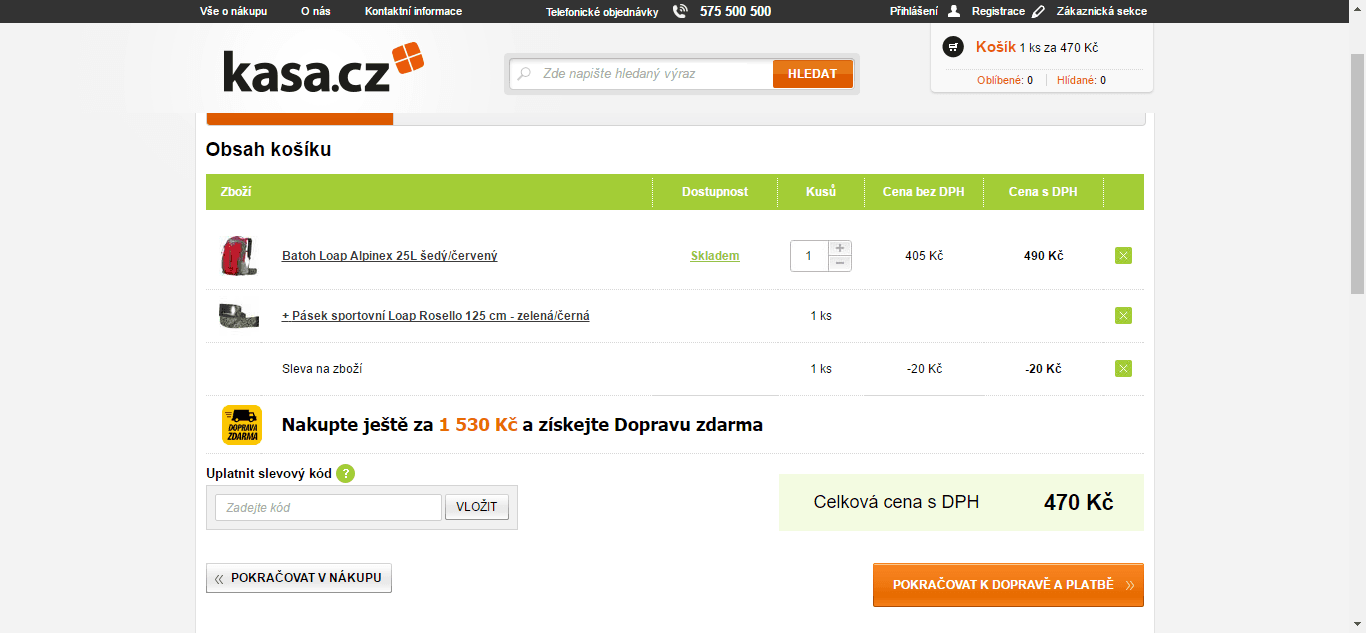
Task: Click the Doprava zdarma truck icon
Action: point(241,425)
